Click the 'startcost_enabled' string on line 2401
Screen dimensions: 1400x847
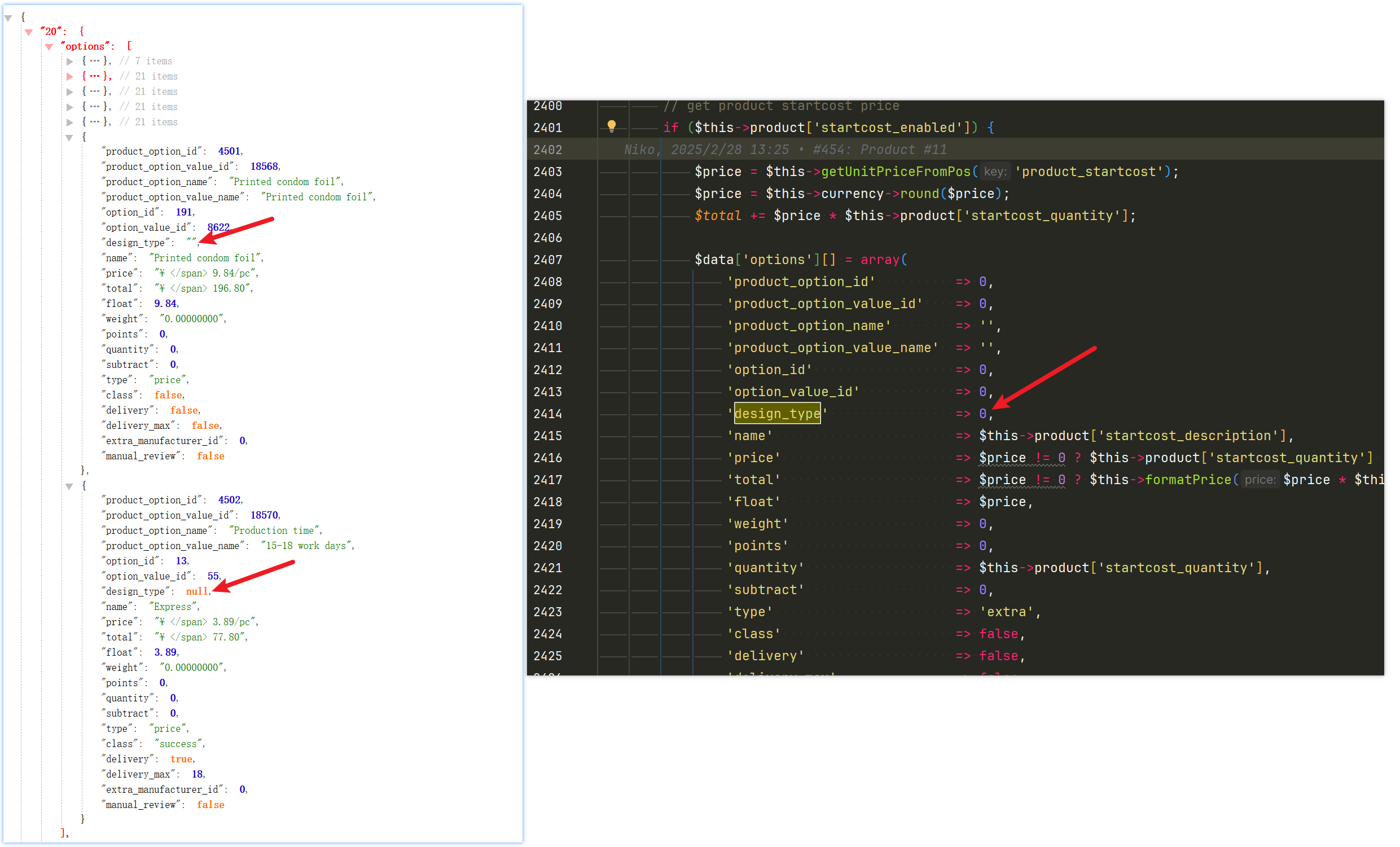[x=887, y=128]
